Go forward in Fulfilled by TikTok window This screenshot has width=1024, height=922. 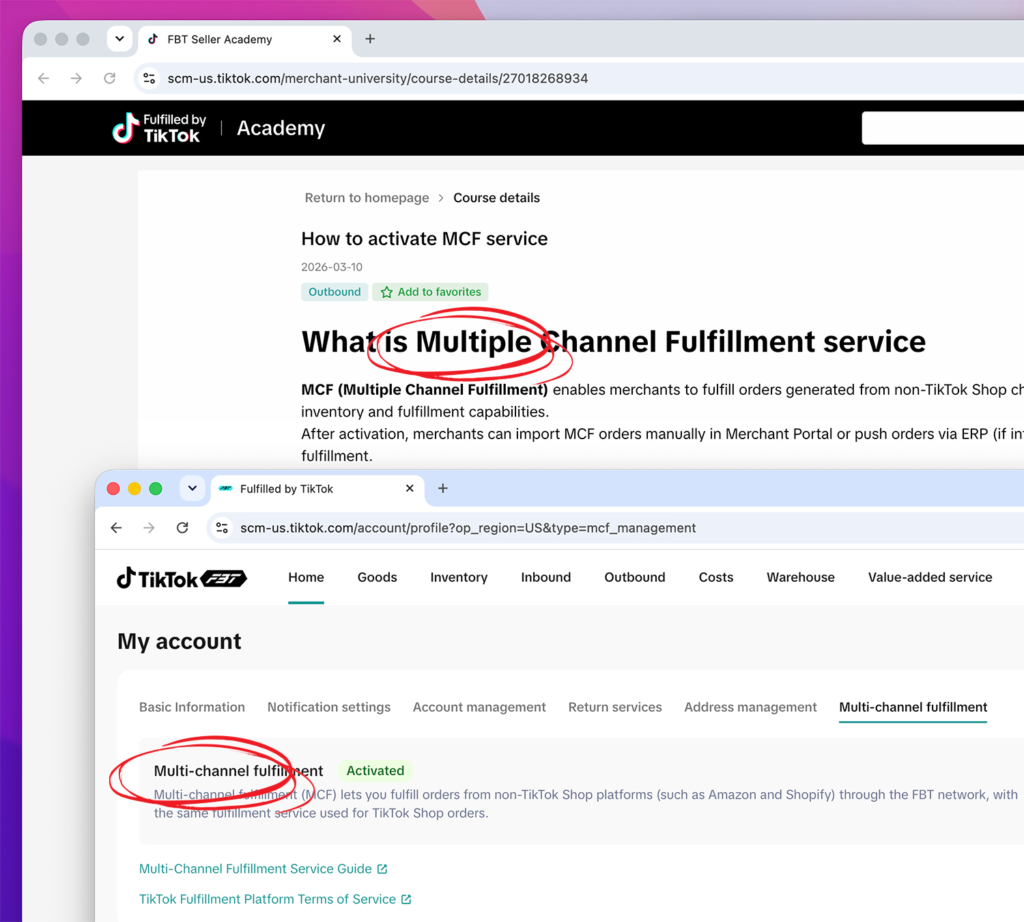(149, 528)
